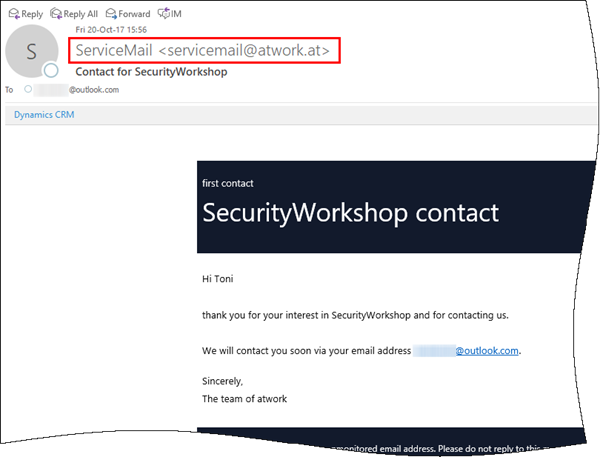Click the Reply button
The width and height of the screenshot is (600, 457).
coord(26,14)
